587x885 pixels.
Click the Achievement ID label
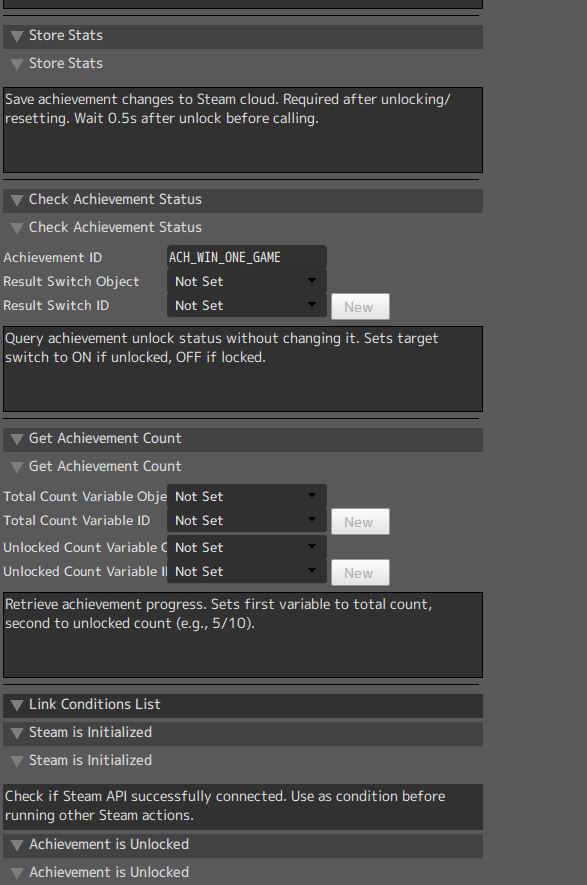click(x=52, y=257)
